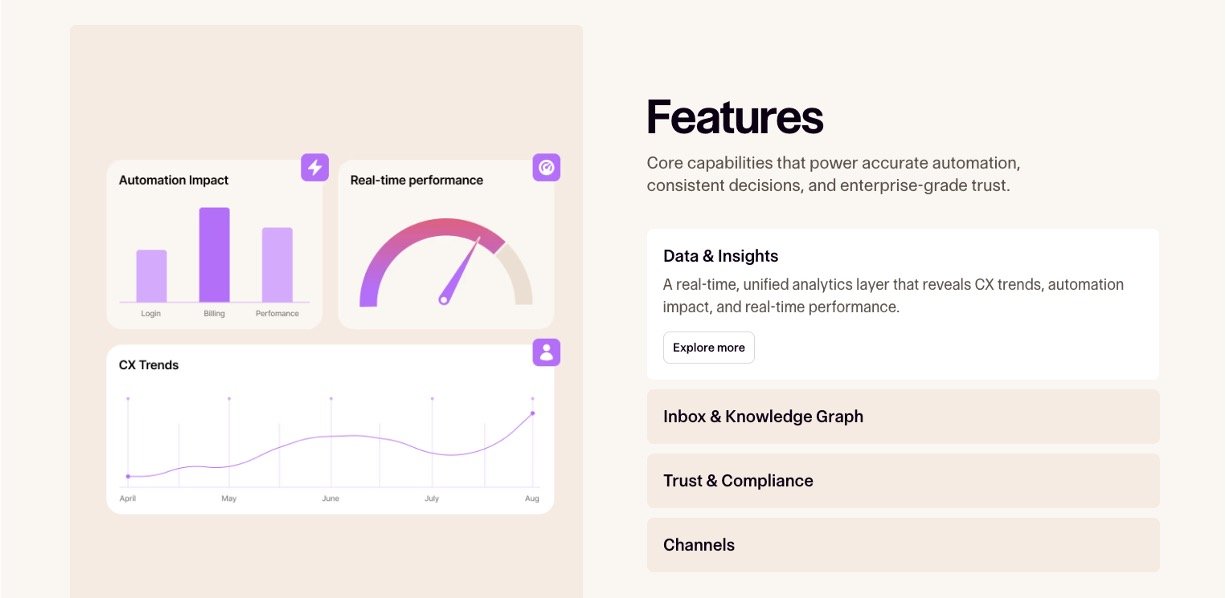Viewport: 1226px width, 598px height.
Task: Open the Automation Impact card title
Action: (173, 180)
